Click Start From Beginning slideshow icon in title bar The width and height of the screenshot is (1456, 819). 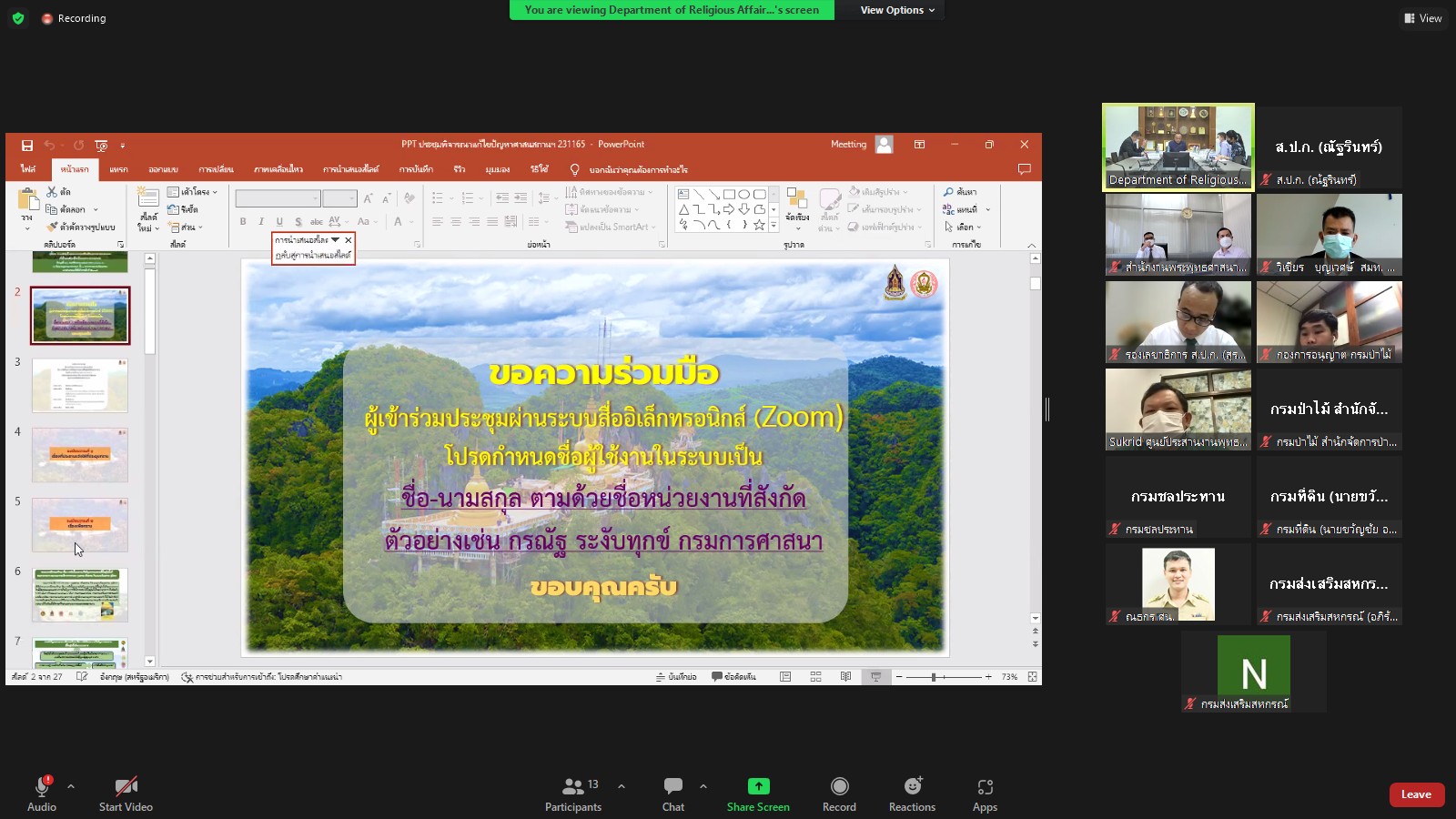tap(101, 145)
